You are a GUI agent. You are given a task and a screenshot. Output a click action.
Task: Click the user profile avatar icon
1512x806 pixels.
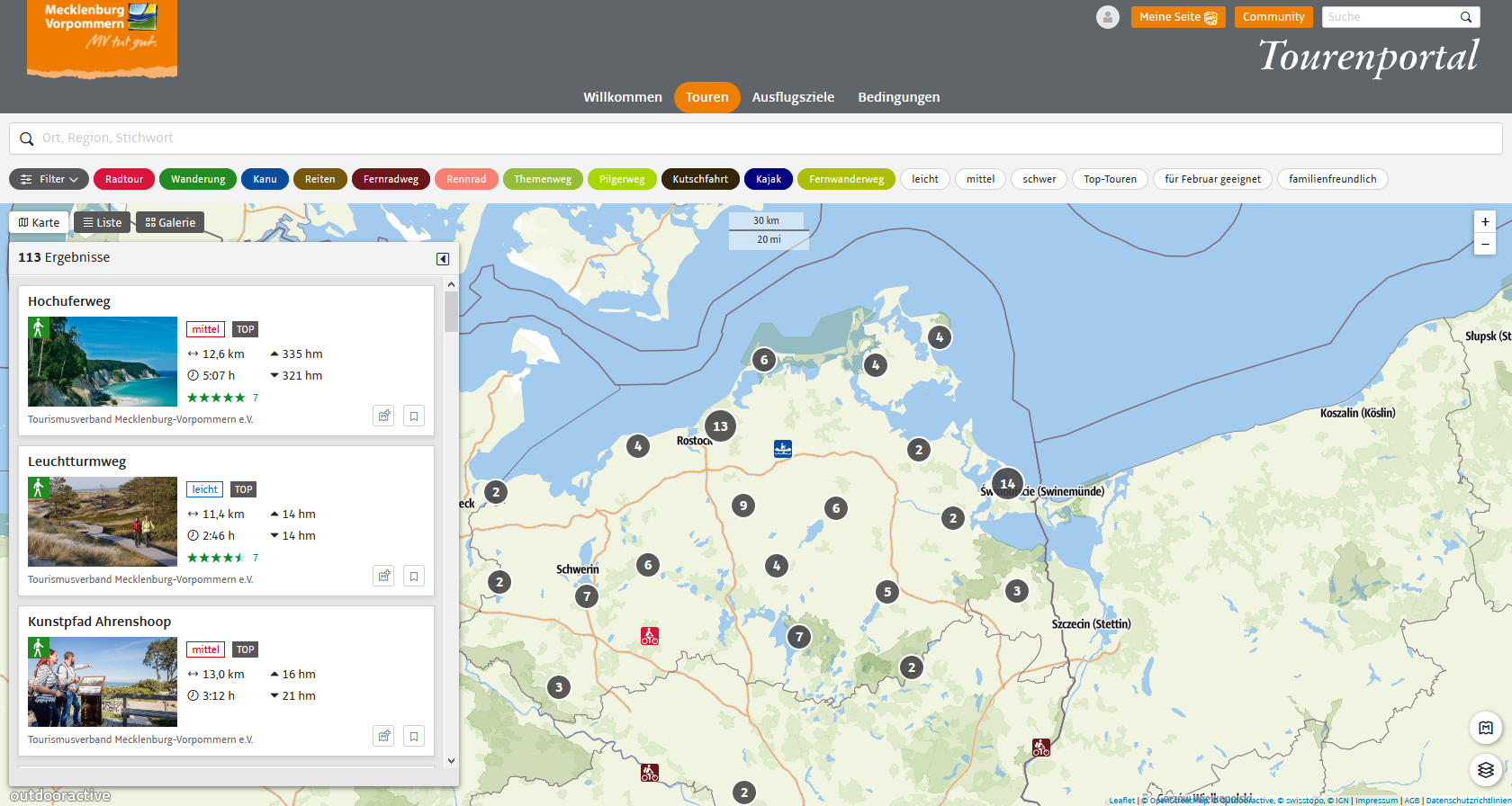1108,17
